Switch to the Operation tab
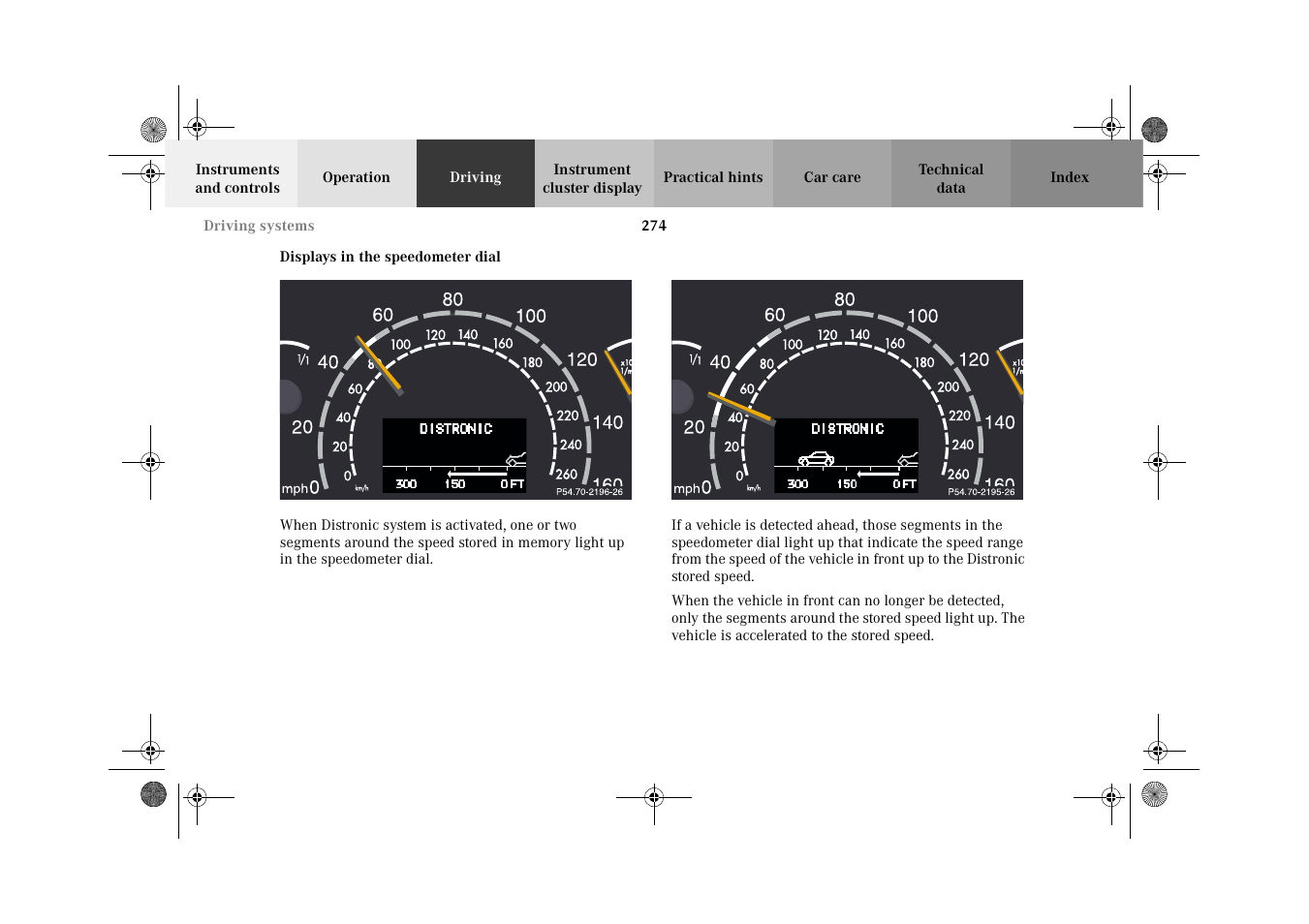 pos(357,173)
